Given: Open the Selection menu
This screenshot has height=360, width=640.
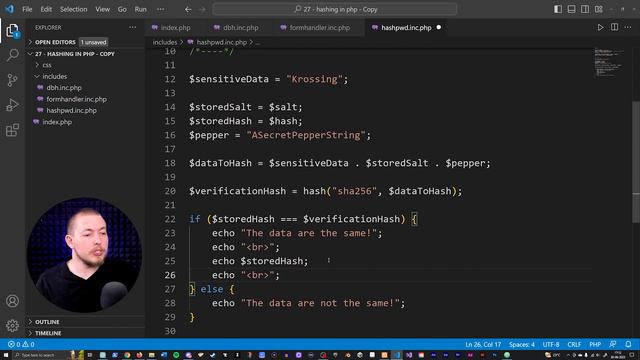Looking at the screenshot, I should tap(73, 9).
